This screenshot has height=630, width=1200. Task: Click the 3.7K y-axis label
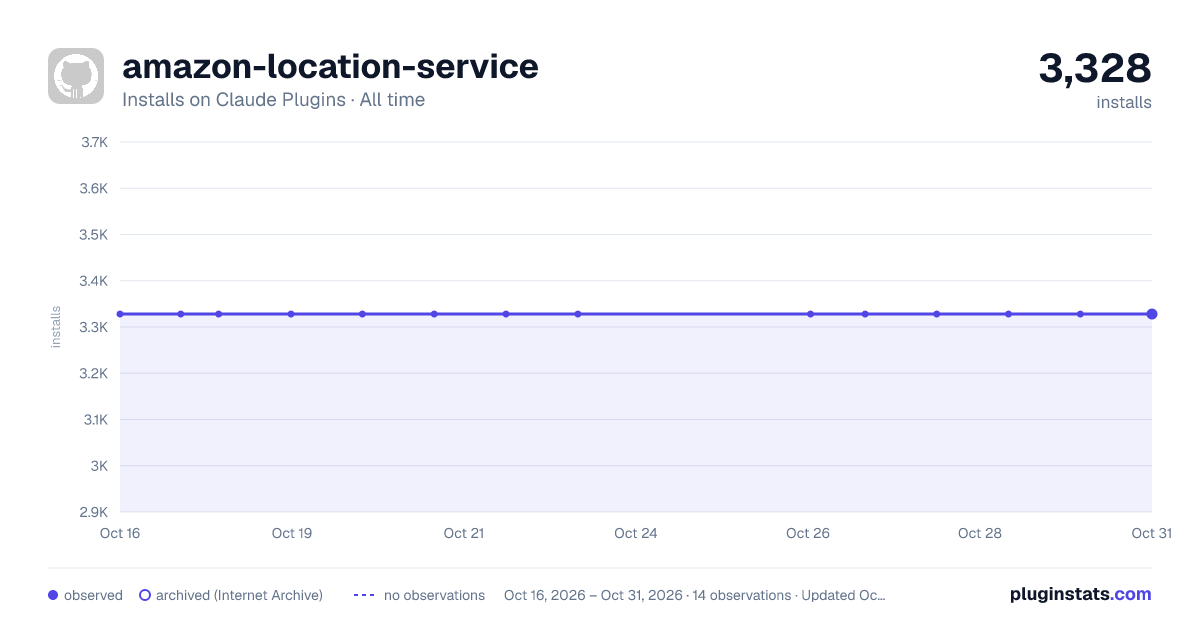94,142
